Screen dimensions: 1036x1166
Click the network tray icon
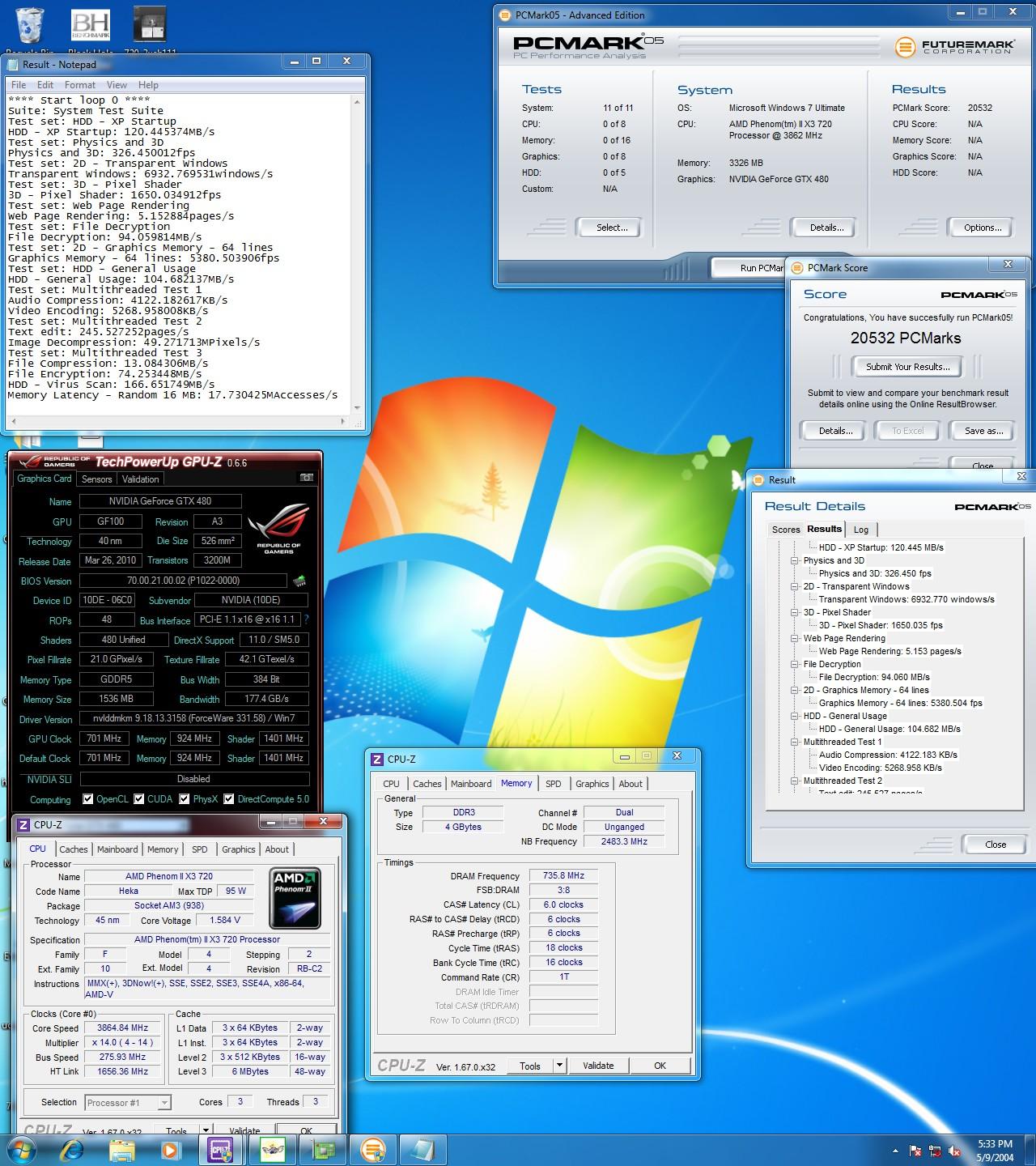click(936, 1151)
